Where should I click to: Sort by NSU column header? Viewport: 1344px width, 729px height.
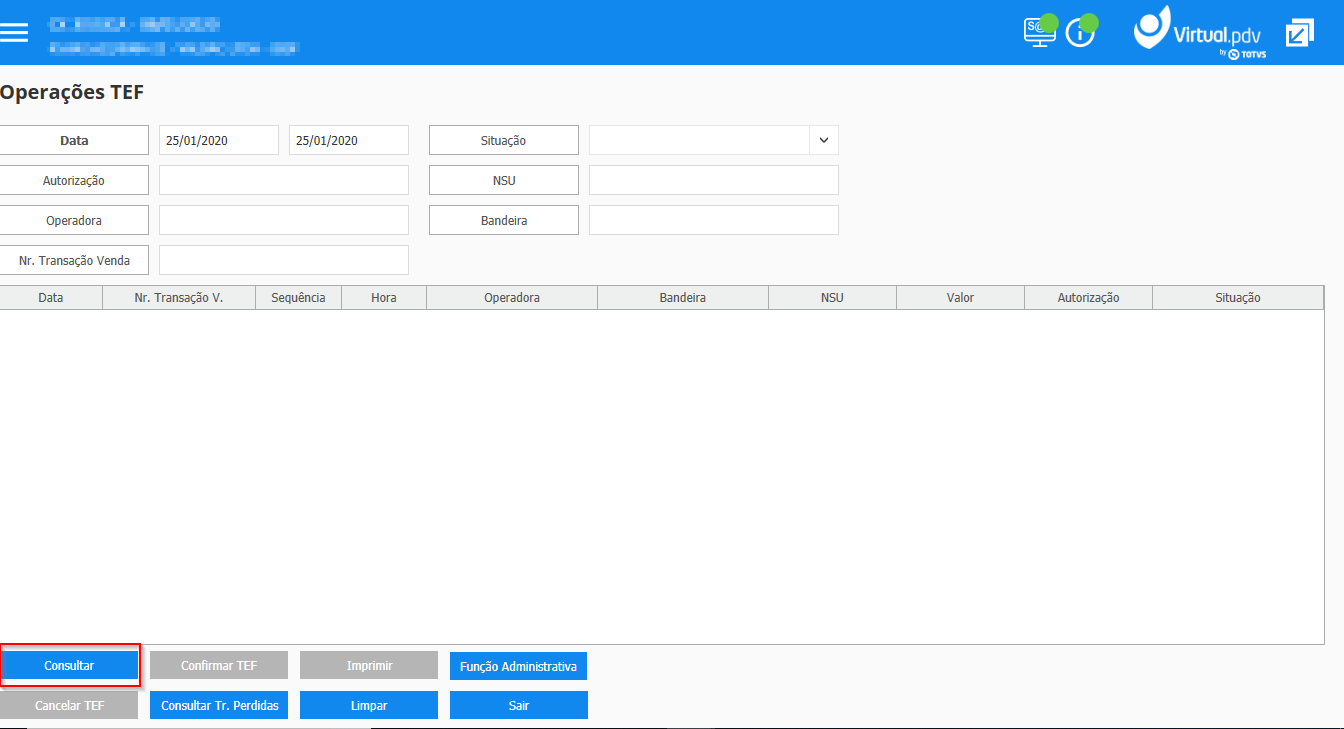click(x=832, y=297)
